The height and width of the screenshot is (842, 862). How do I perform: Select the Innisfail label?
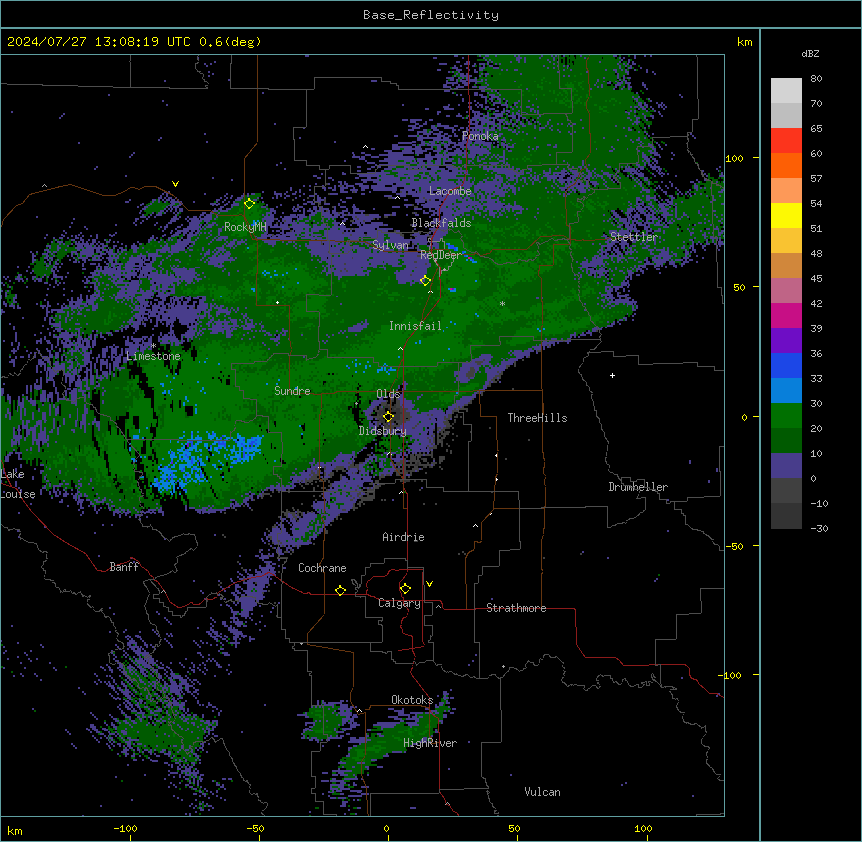[x=415, y=326]
